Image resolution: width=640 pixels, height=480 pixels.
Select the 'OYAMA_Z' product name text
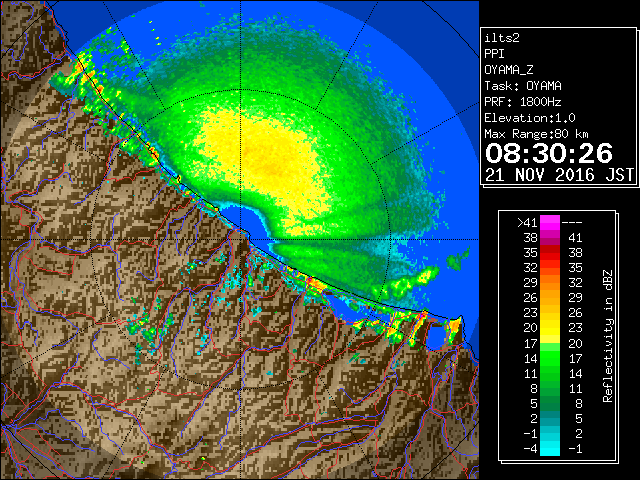tap(509, 70)
